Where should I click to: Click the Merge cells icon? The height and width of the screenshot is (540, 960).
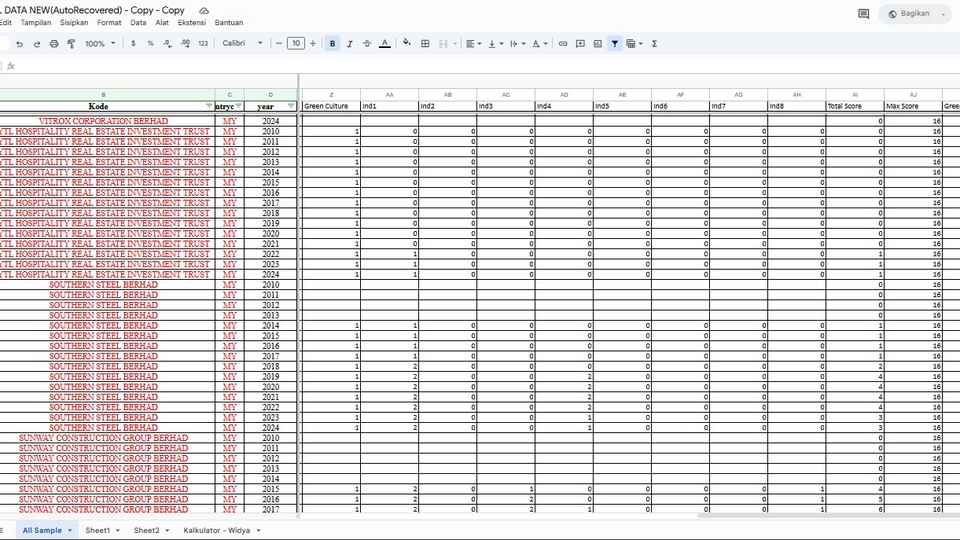443,43
